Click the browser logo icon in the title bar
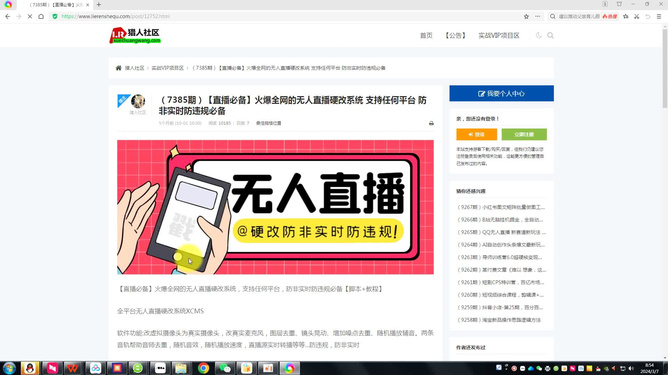Screen dimensions: 668x375 (8, 4)
